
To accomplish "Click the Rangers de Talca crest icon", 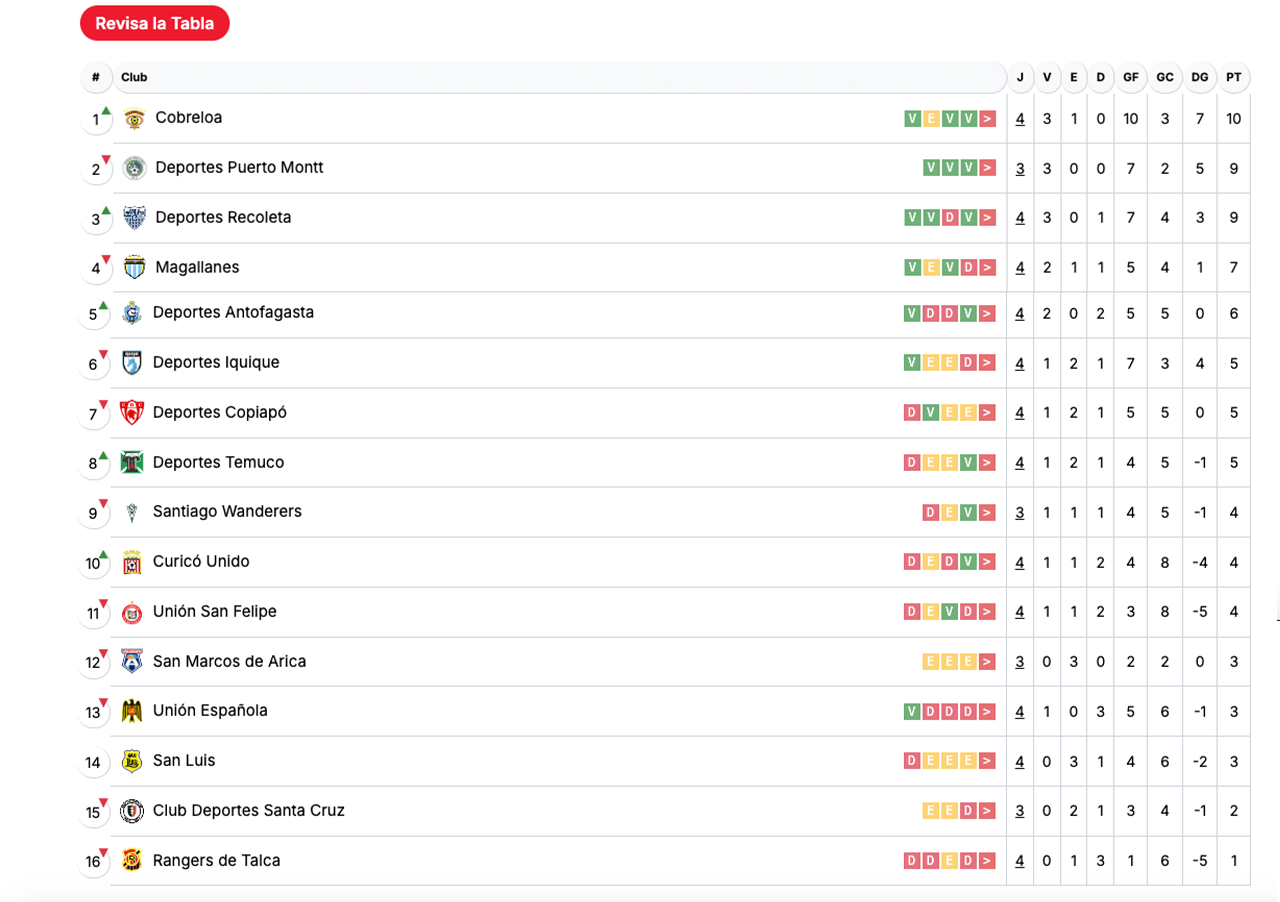I will tap(132, 861).
